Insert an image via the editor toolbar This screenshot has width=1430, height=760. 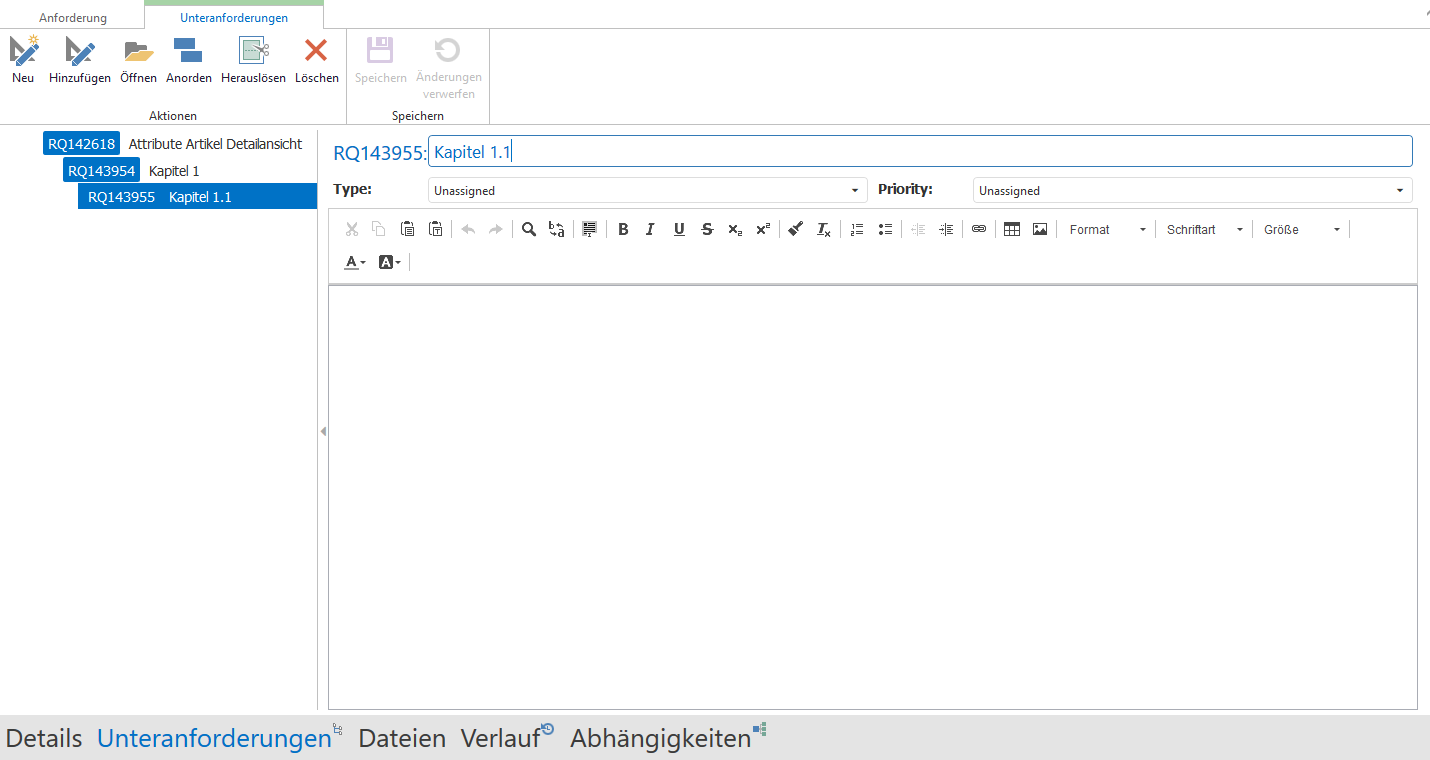[1040, 229]
